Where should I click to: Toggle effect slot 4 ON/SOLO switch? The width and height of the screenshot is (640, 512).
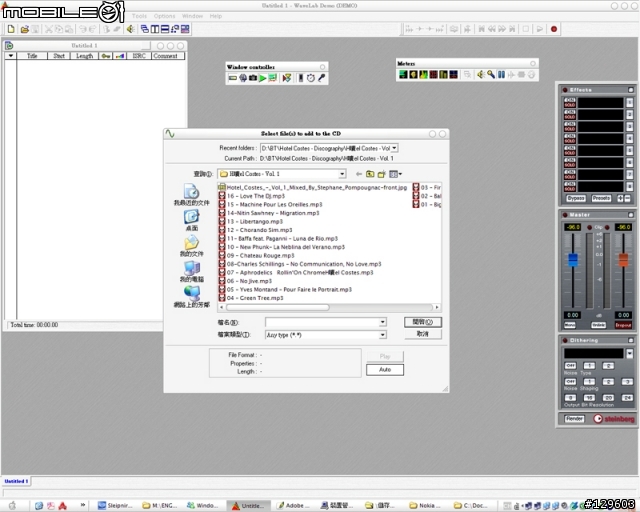click(x=570, y=138)
